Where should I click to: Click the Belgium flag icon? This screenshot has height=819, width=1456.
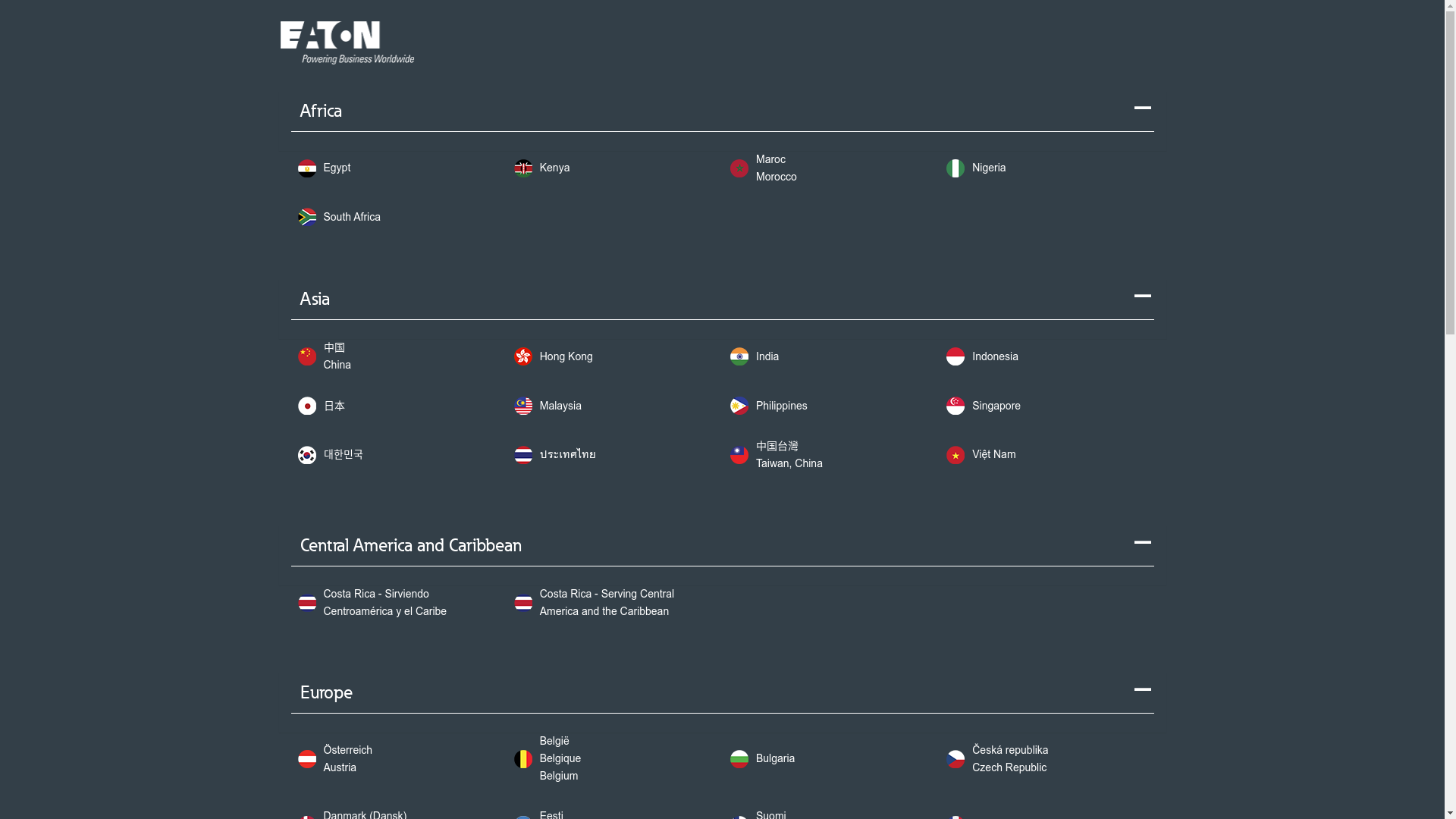click(523, 759)
